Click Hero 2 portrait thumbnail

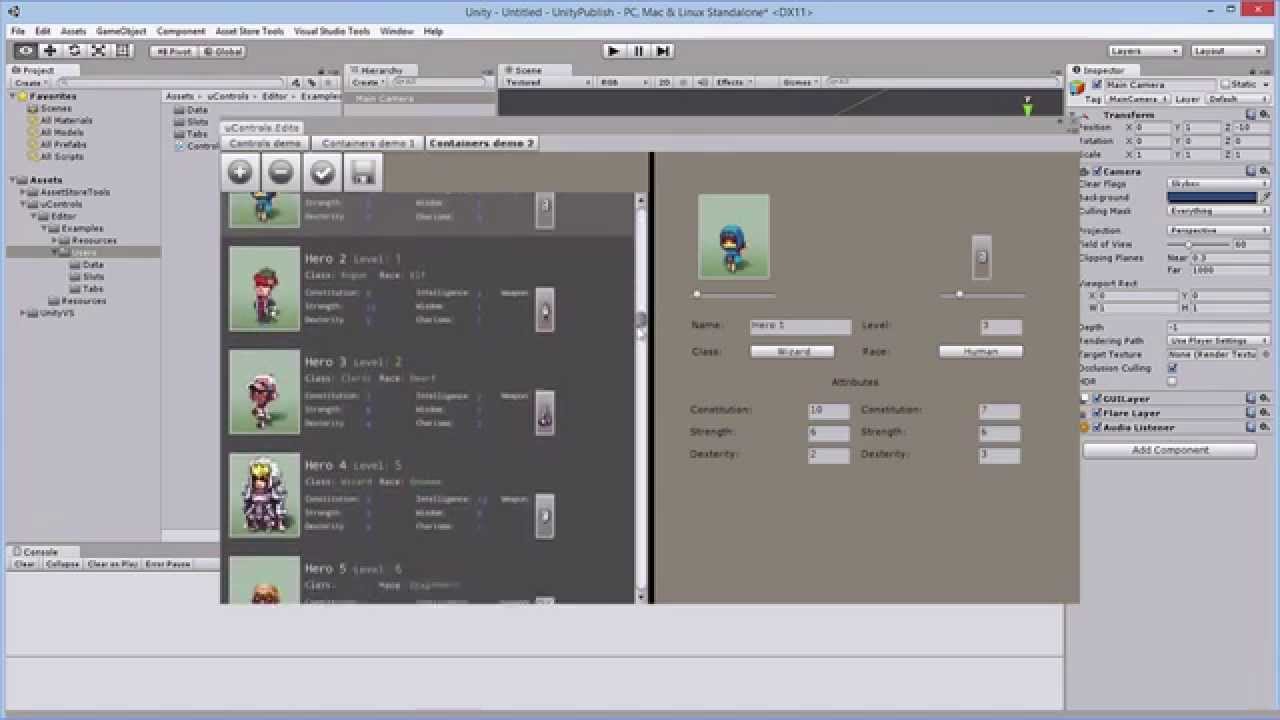pyautogui.click(x=264, y=288)
